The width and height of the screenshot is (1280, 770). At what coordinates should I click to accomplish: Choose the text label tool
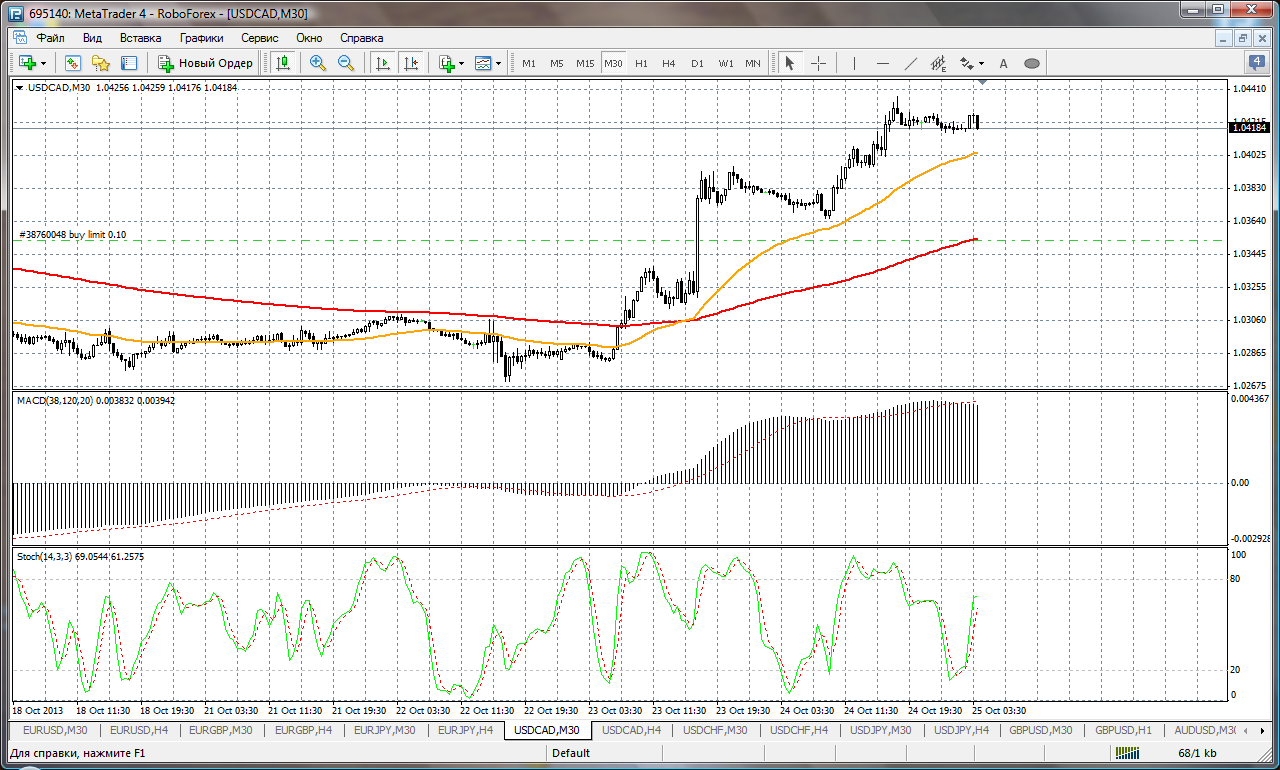point(1004,63)
